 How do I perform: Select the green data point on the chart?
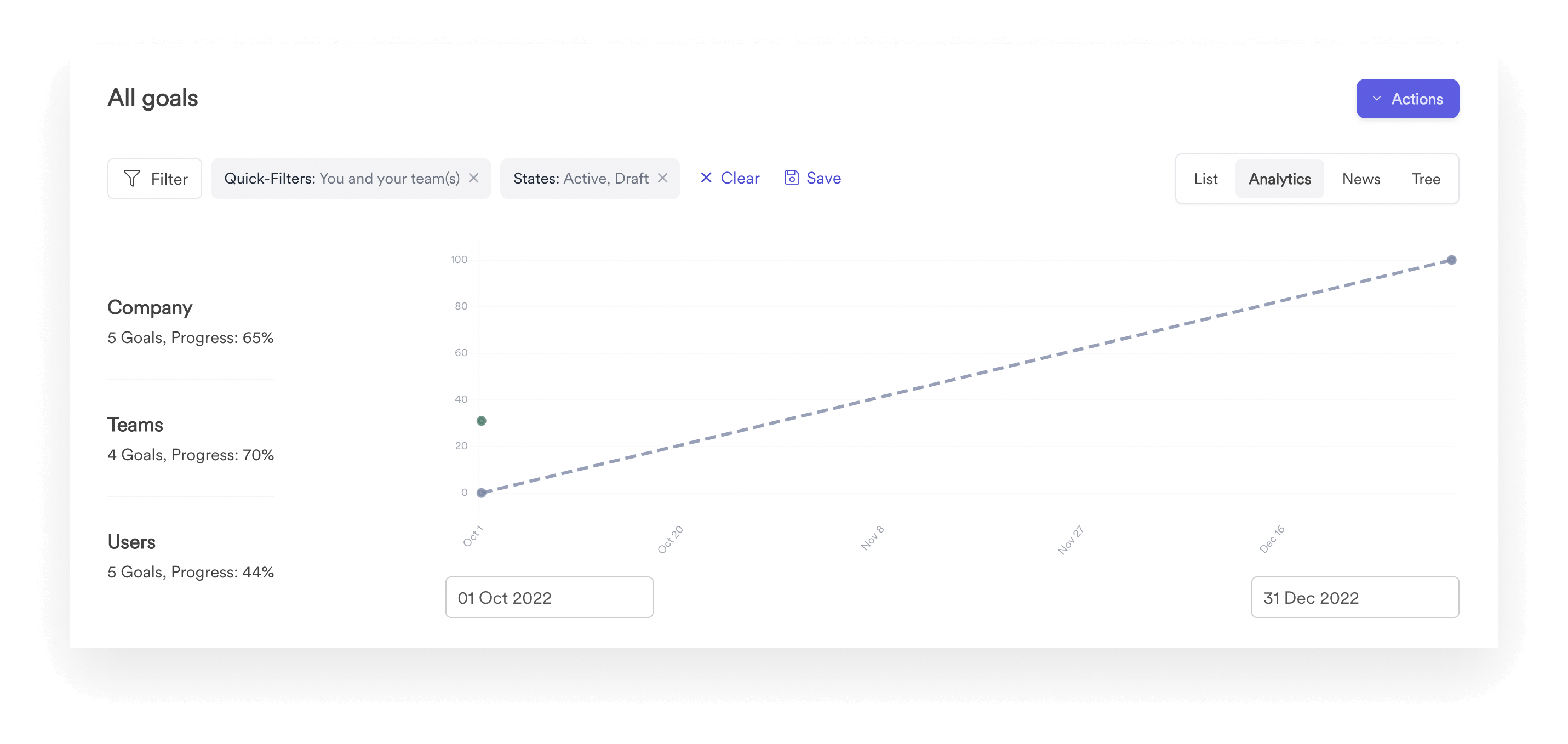pos(482,420)
